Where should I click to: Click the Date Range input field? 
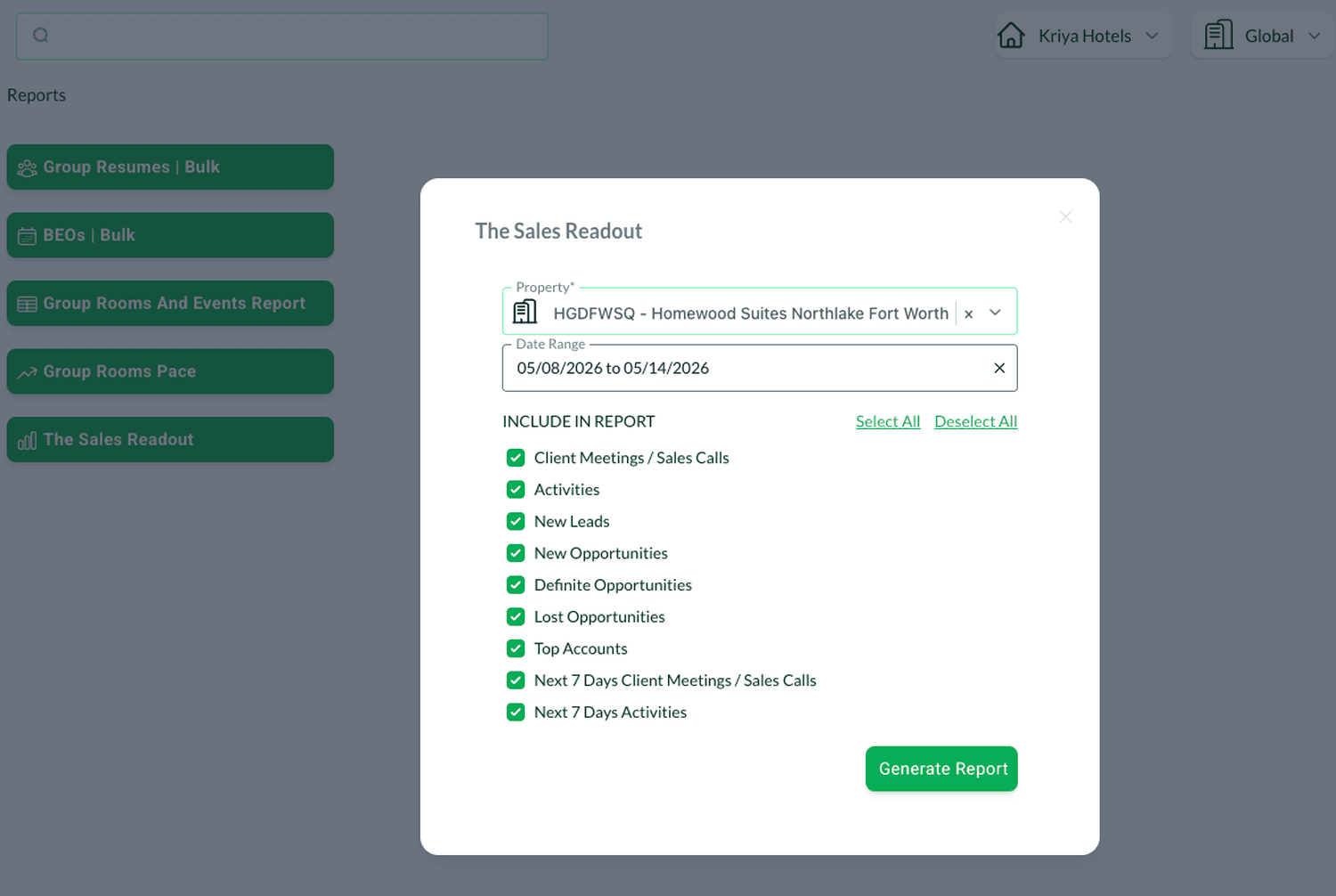(x=760, y=368)
